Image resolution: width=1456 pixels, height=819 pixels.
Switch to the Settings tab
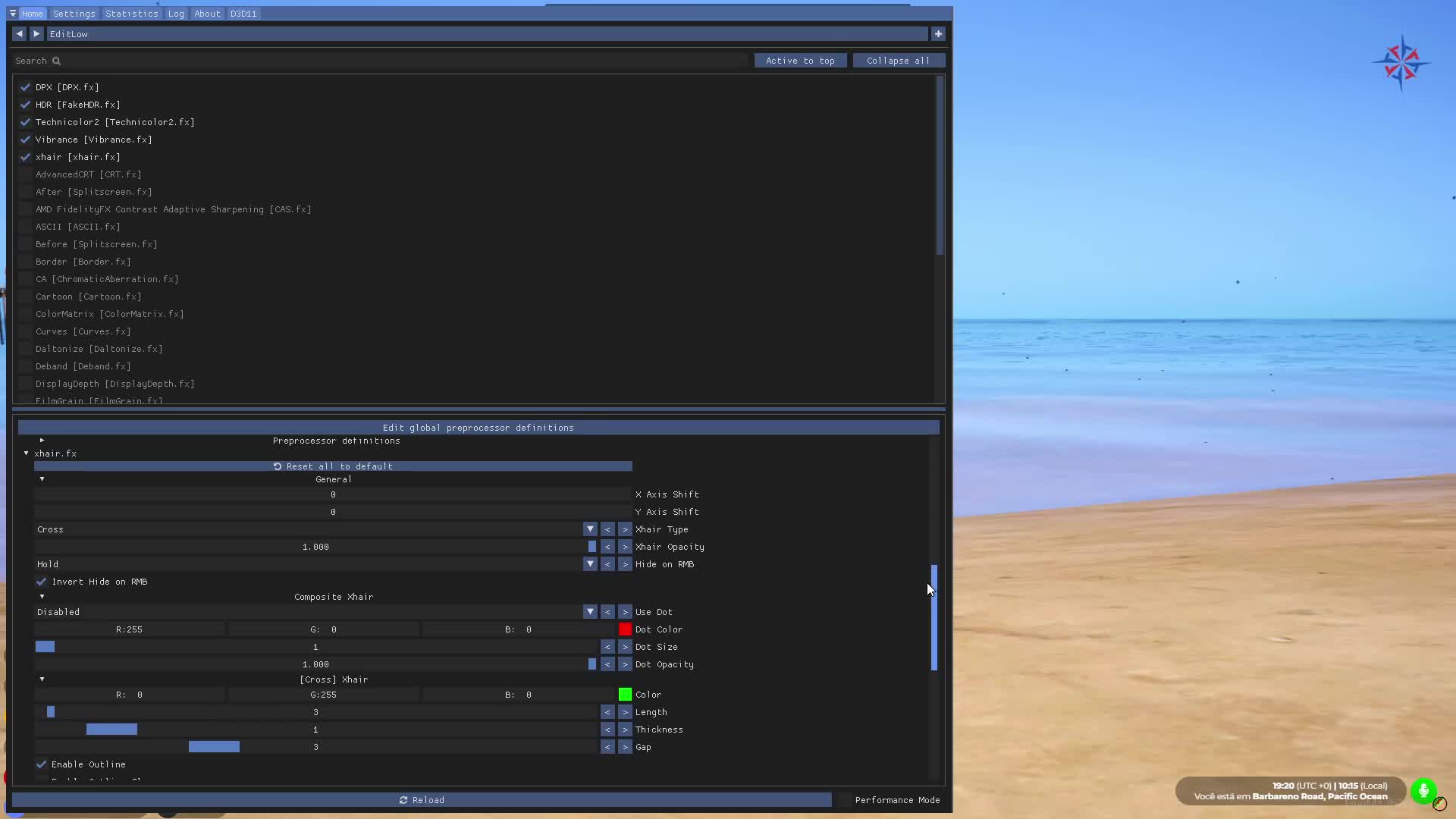[74, 13]
